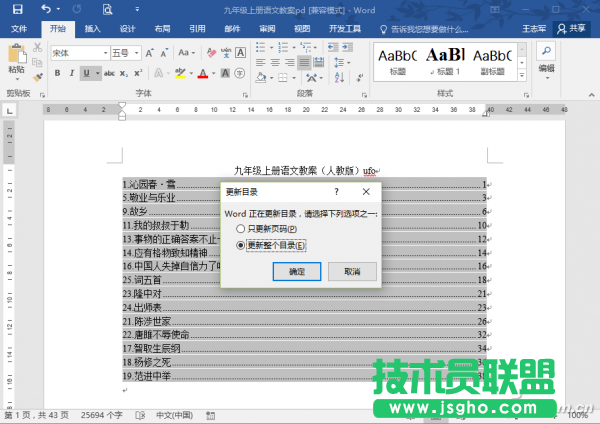600x424 pixels.
Task: Center the paragraph text
Action: [x=275, y=62]
